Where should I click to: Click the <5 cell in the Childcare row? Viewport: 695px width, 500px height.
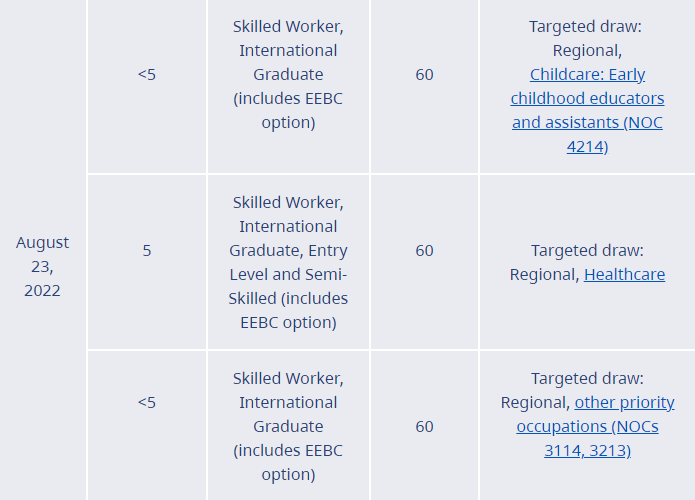[x=147, y=74]
